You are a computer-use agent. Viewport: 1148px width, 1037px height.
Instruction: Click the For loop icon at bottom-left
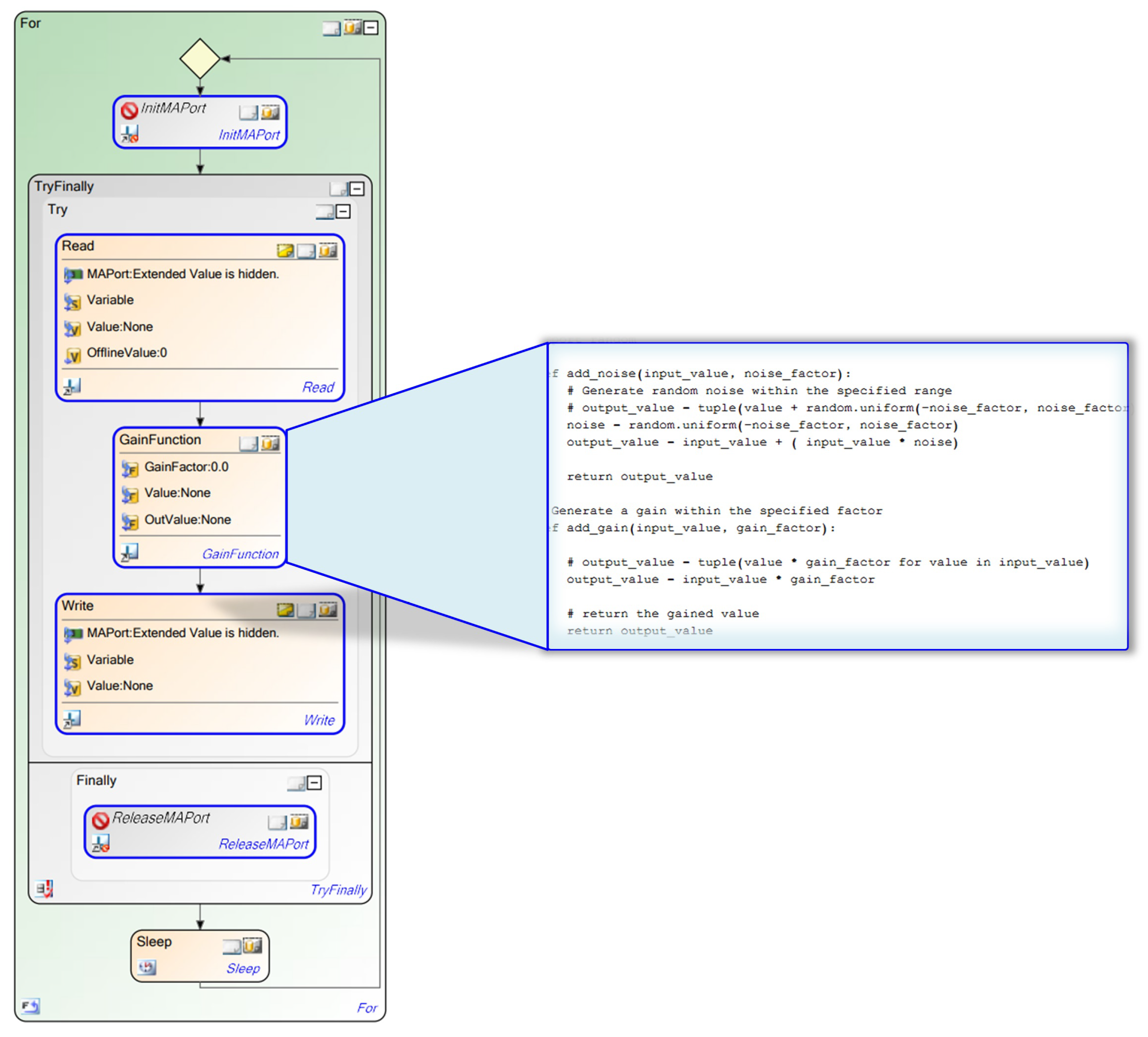pyautogui.click(x=30, y=1006)
